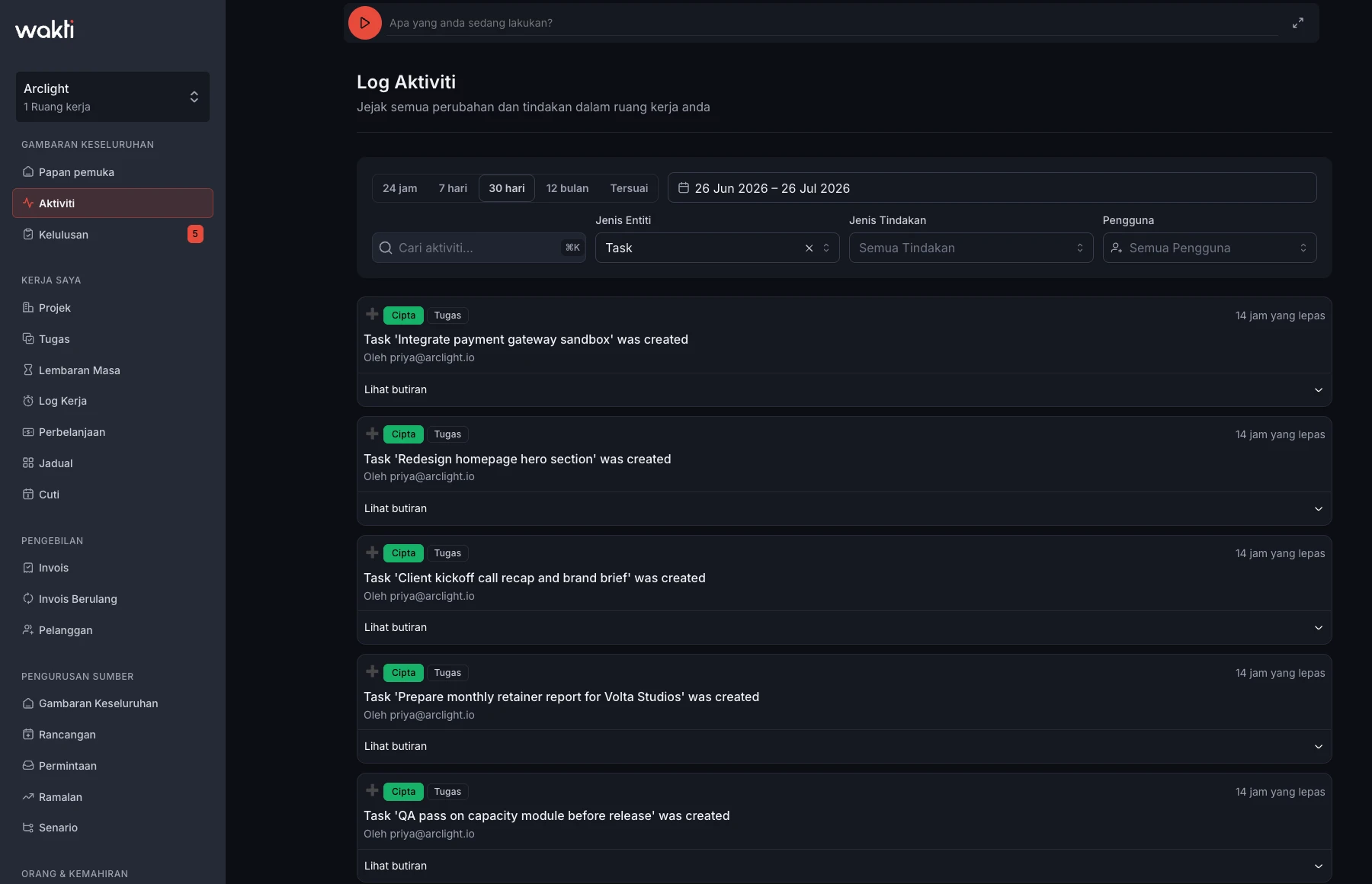Select the 12 bulan time range
This screenshot has height=884, width=1372.
567,188
